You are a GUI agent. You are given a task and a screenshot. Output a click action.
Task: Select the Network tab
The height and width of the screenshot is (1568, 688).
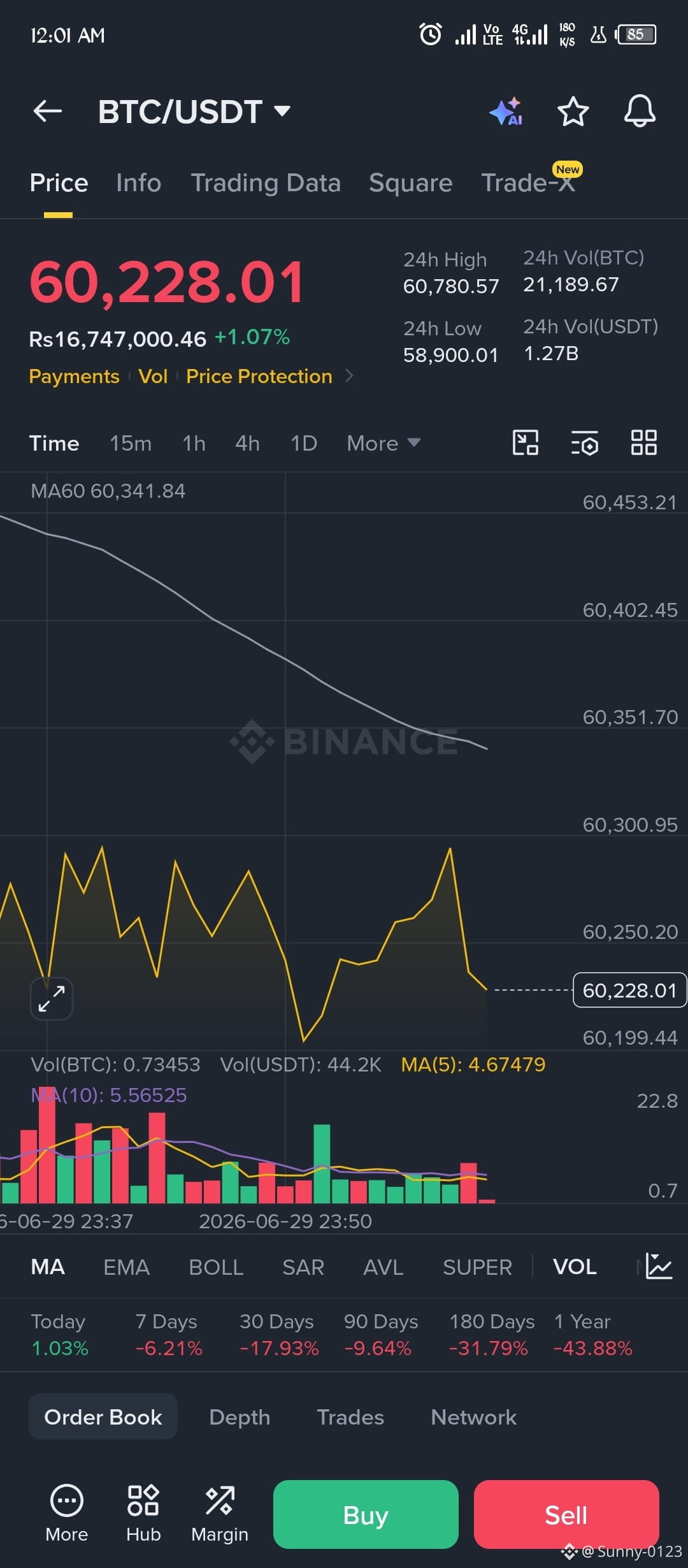click(x=474, y=1417)
